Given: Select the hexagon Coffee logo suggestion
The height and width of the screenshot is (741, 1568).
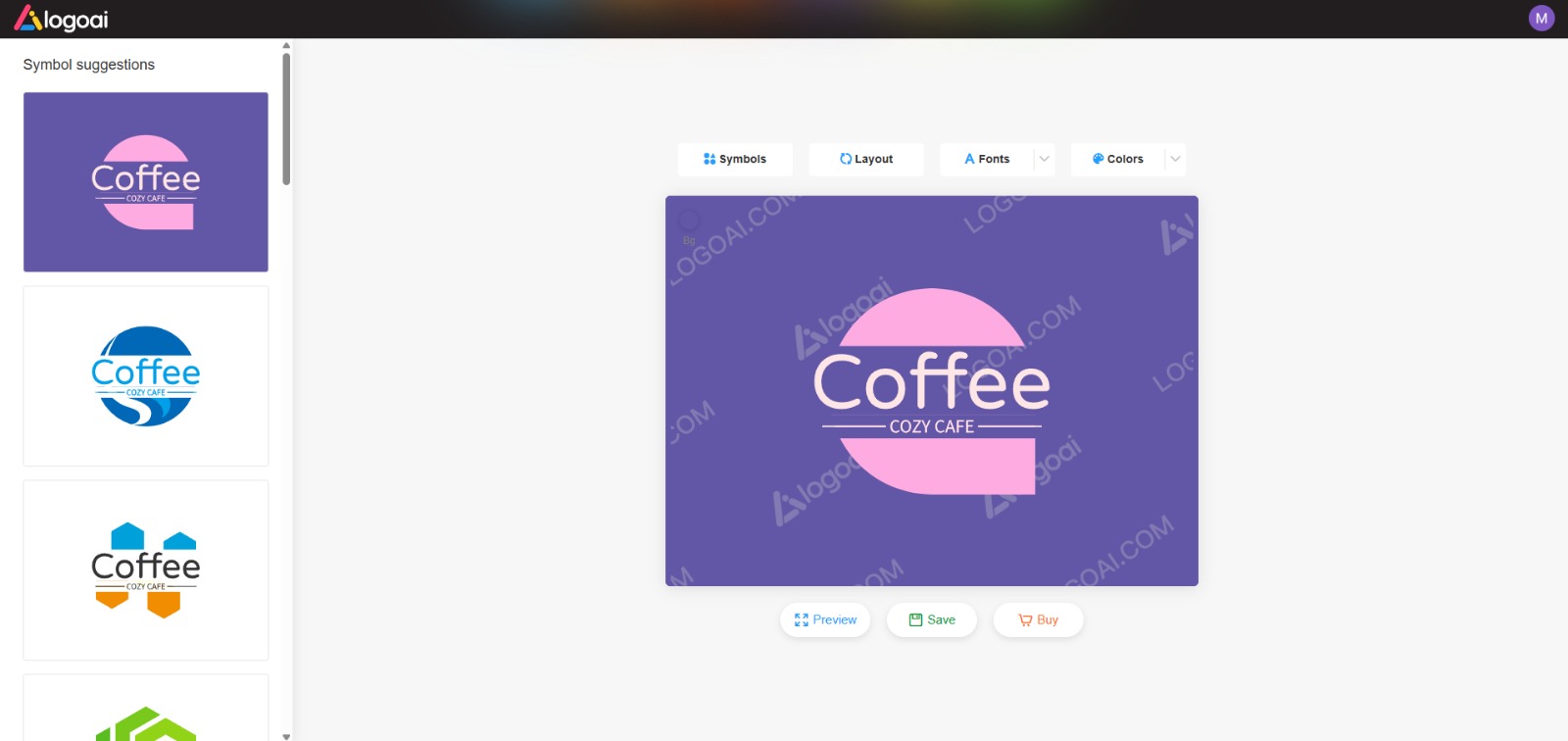Looking at the screenshot, I should (x=146, y=570).
